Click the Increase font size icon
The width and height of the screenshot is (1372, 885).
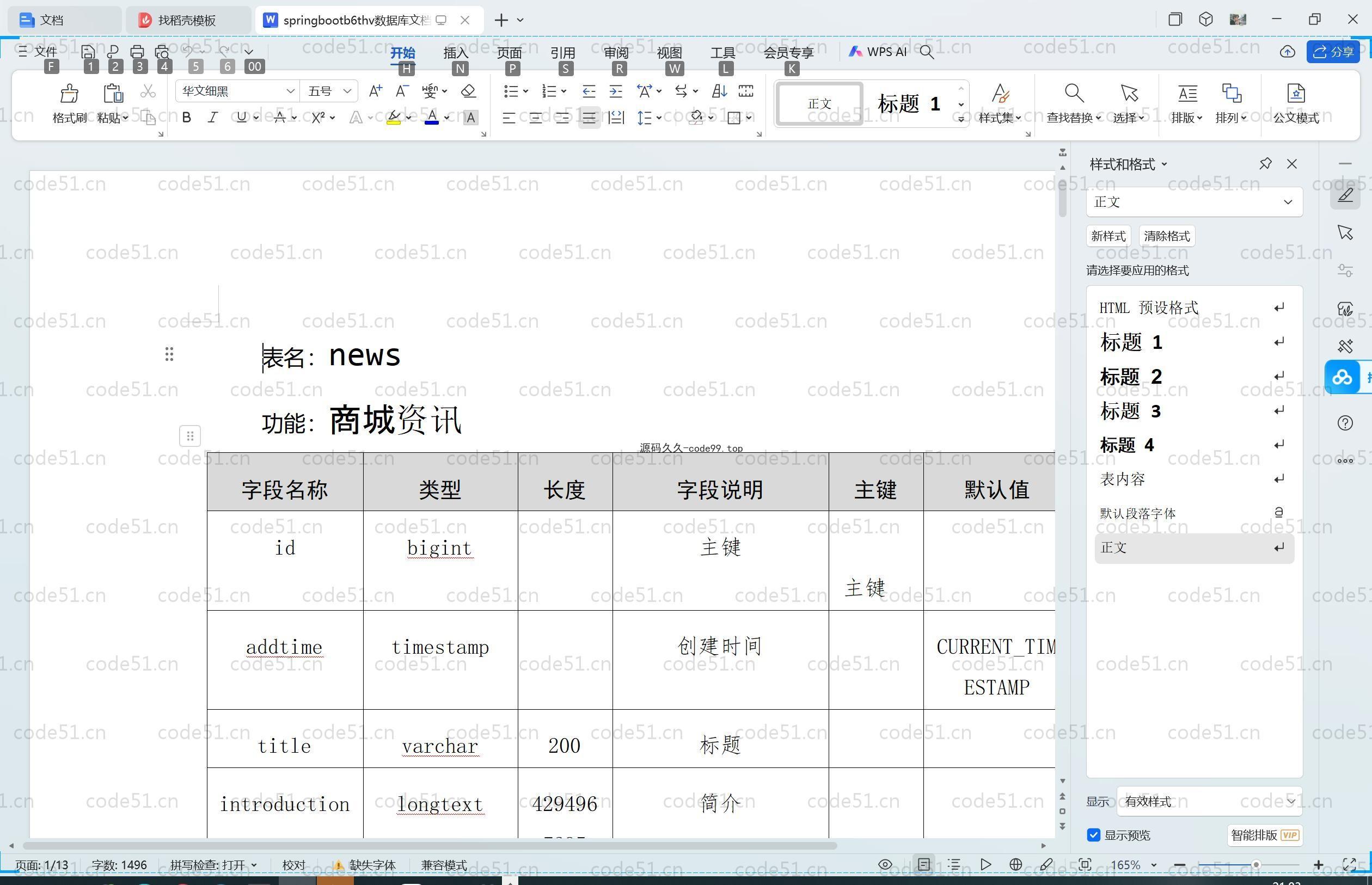tap(375, 91)
